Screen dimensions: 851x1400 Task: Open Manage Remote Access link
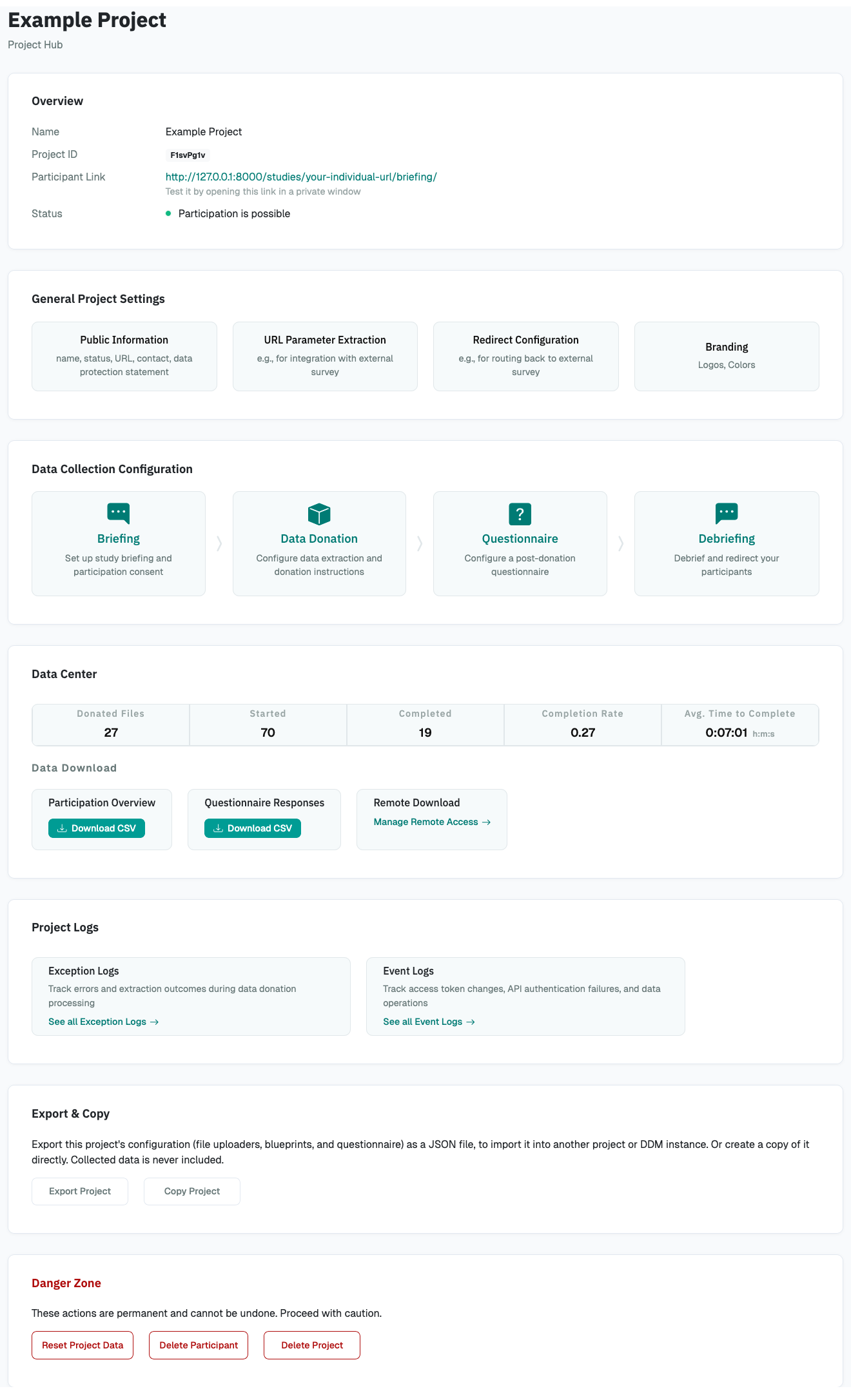click(x=432, y=822)
